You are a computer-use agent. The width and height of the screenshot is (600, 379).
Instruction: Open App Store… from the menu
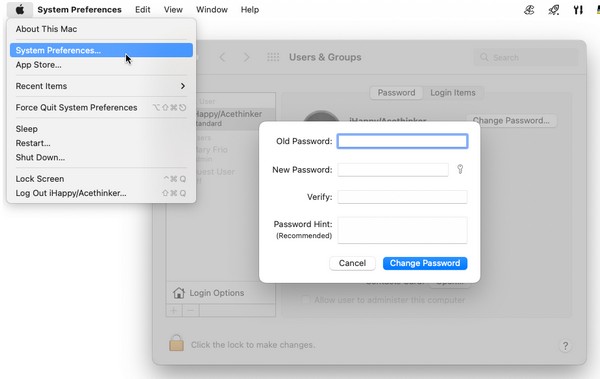101,65
